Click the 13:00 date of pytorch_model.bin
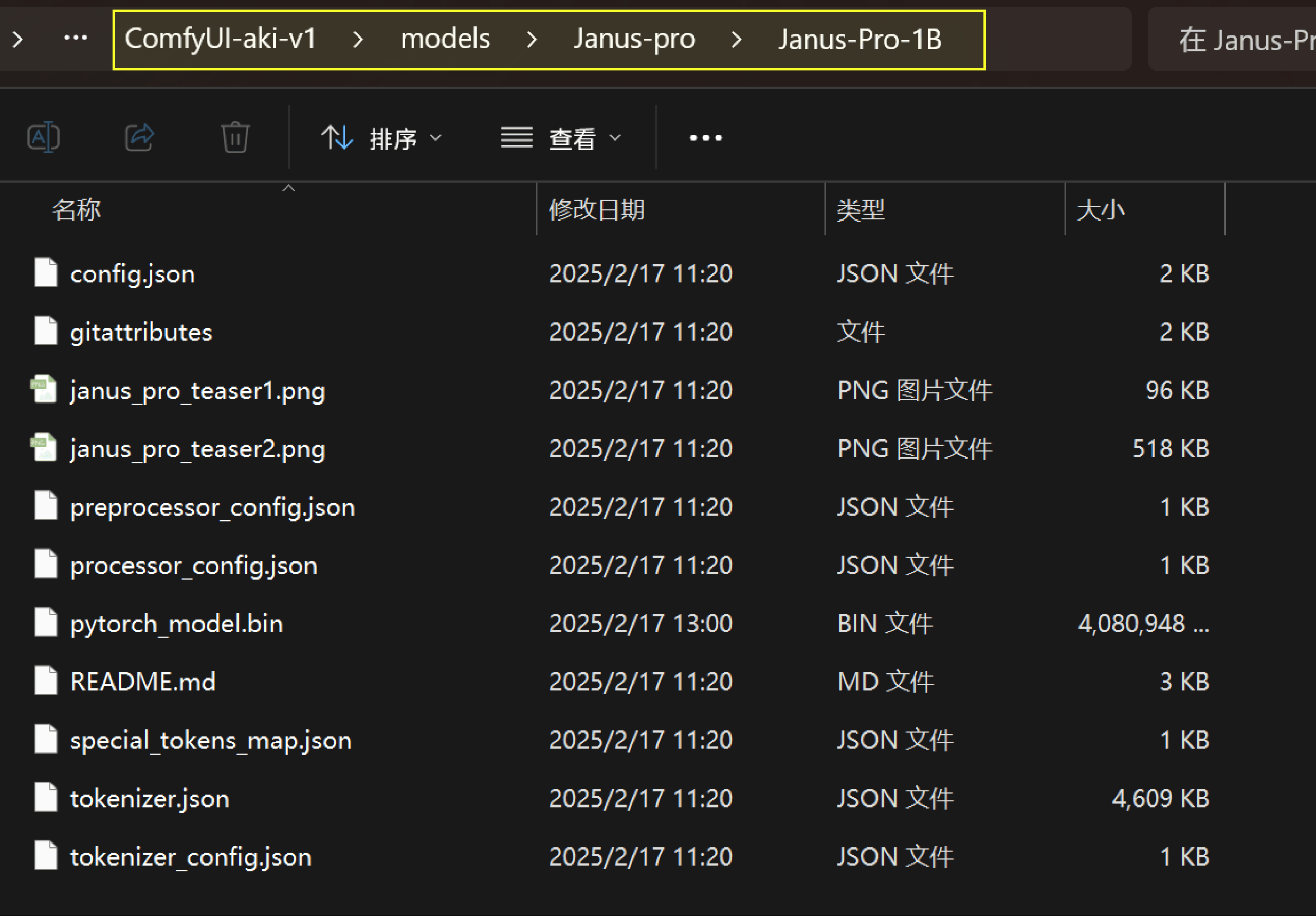The image size is (1316, 916). 641,623
